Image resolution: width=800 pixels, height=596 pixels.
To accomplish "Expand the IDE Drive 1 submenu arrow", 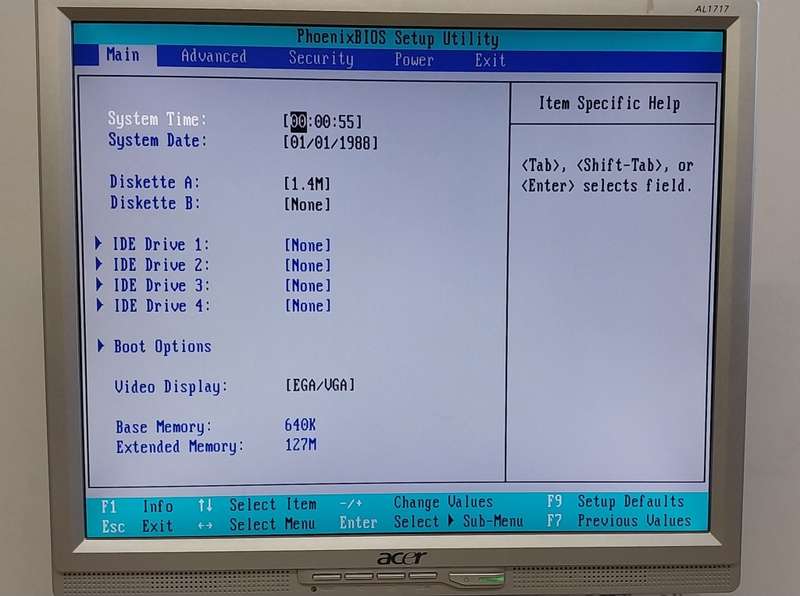I will [99, 243].
